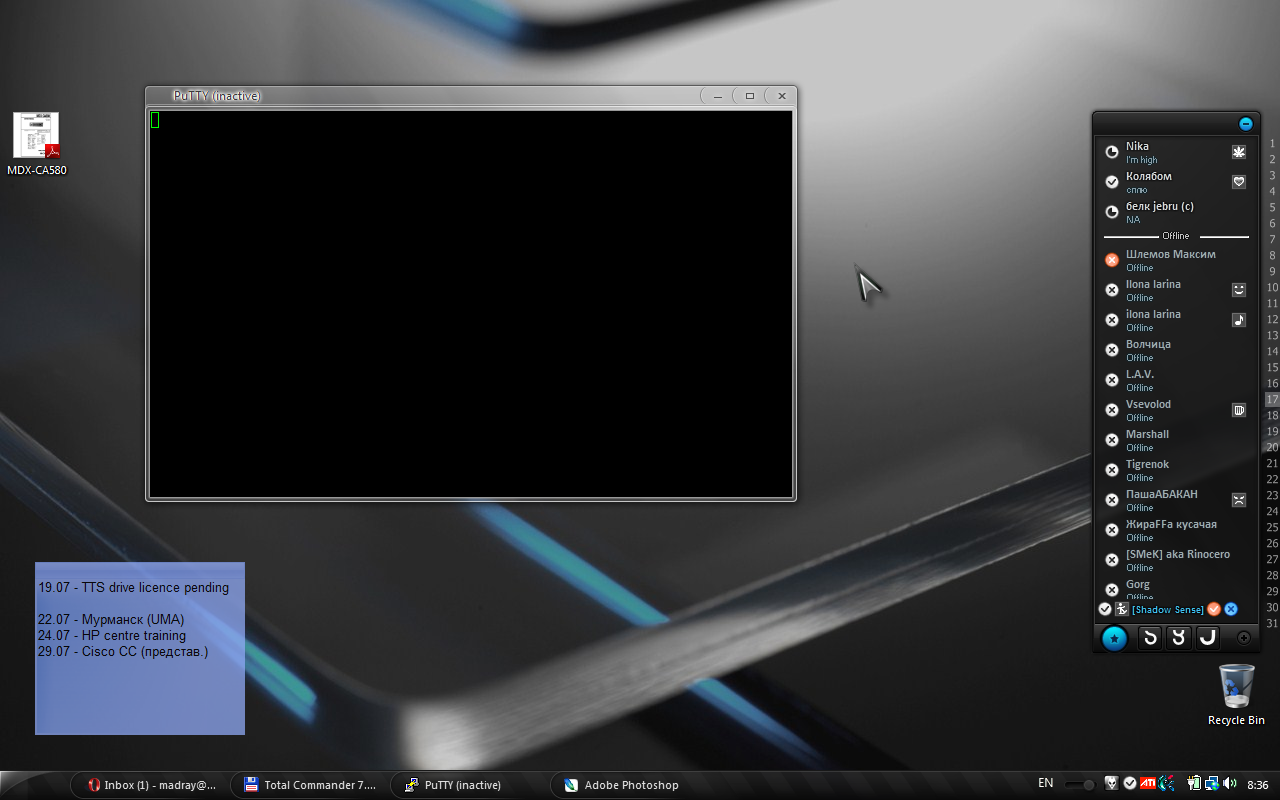Click the orange offline icon for Шлемов Максим

pyautogui.click(x=1111, y=260)
